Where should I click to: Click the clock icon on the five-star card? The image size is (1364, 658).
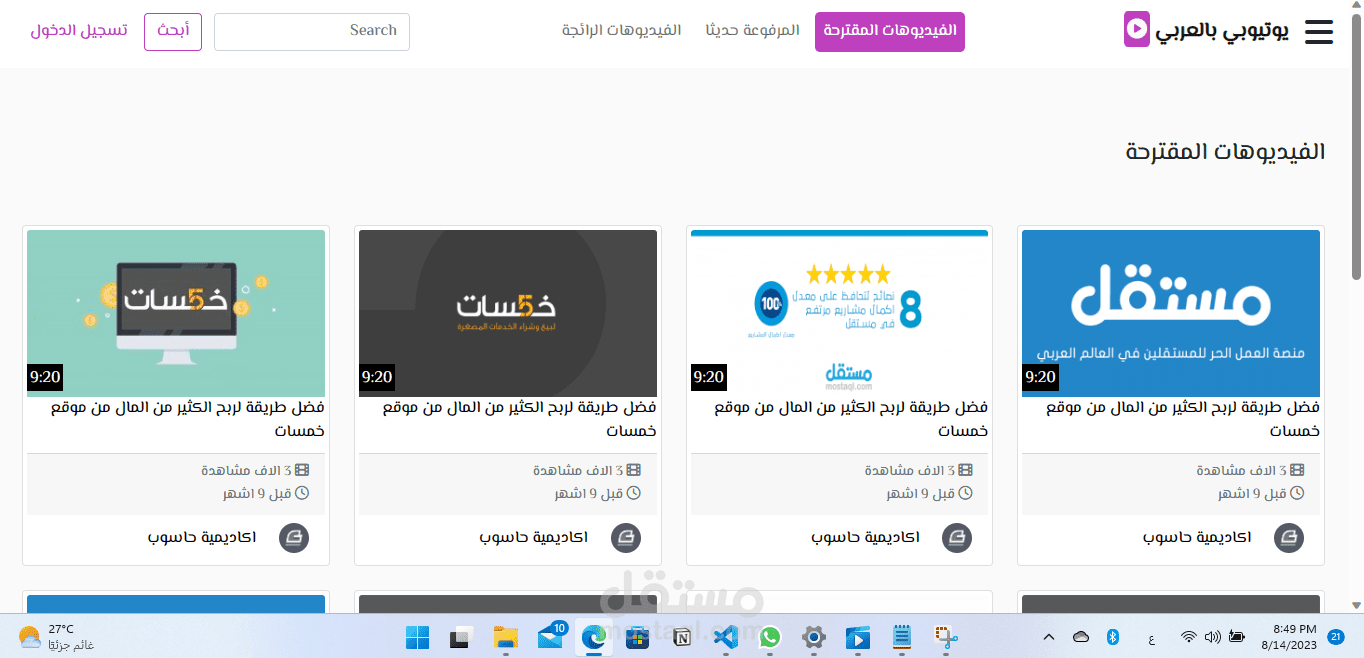[x=965, y=493]
